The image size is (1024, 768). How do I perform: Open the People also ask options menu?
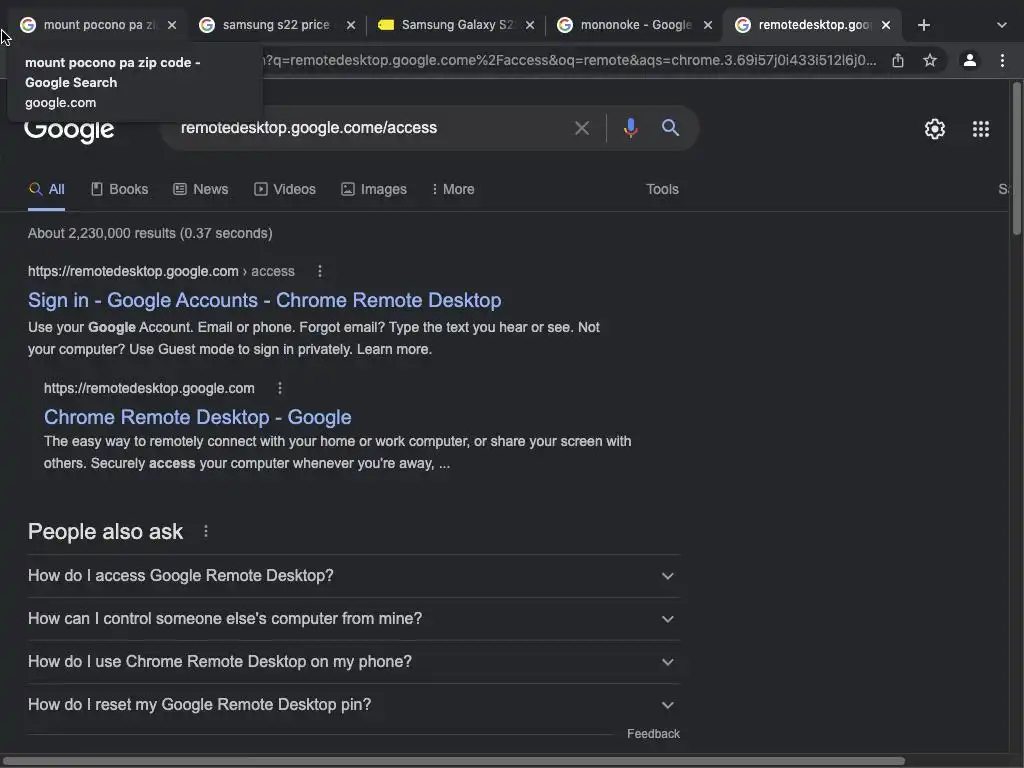point(206,532)
